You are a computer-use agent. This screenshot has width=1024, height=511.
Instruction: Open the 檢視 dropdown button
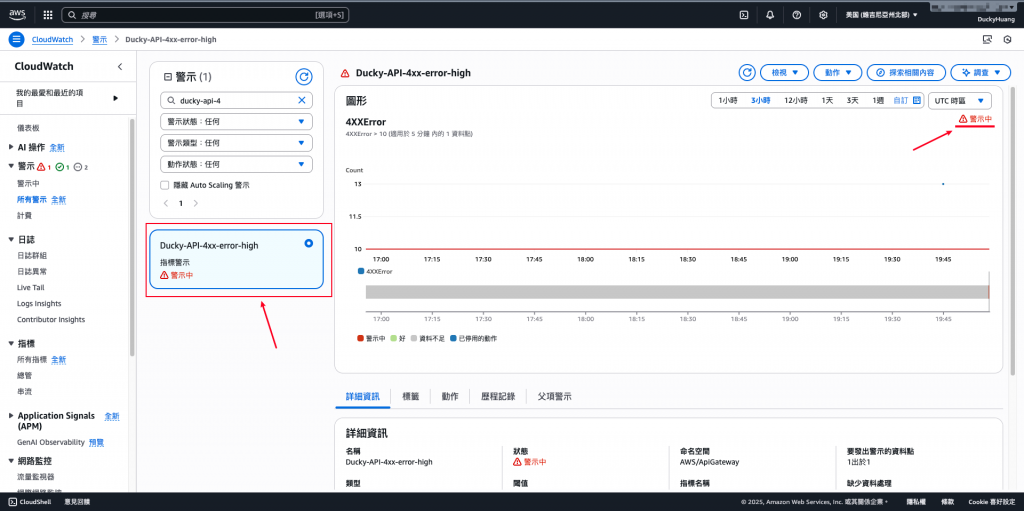[786, 73]
